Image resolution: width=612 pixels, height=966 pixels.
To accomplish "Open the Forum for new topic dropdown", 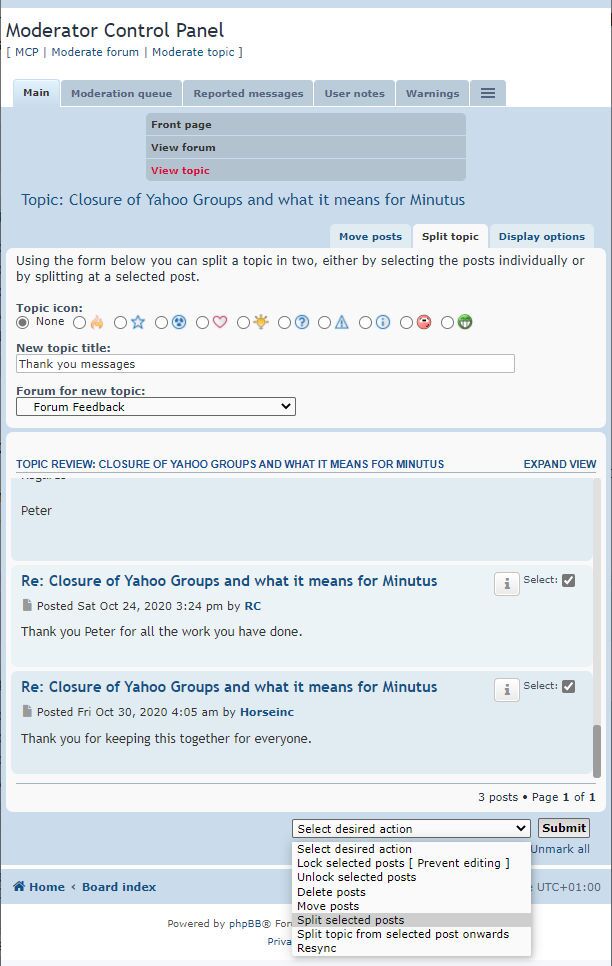I will click(156, 407).
